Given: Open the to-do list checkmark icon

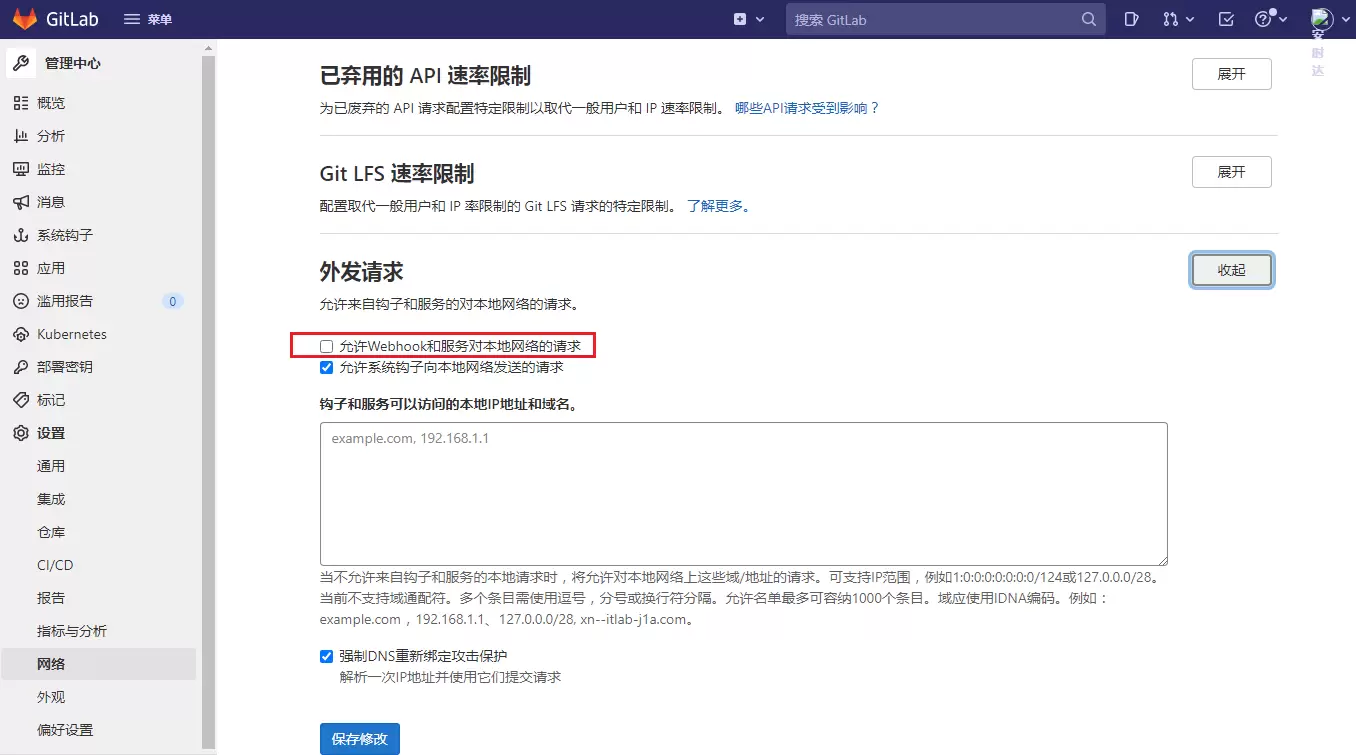Looking at the screenshot, I should pyautogui.click(x=1226, y=19).
